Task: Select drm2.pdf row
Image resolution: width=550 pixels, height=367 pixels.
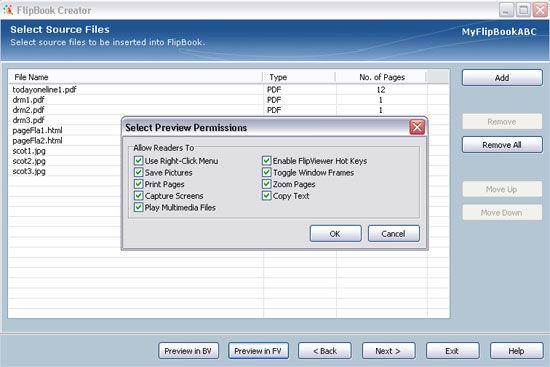Action: pyautogui.click(x=228, y=110)
